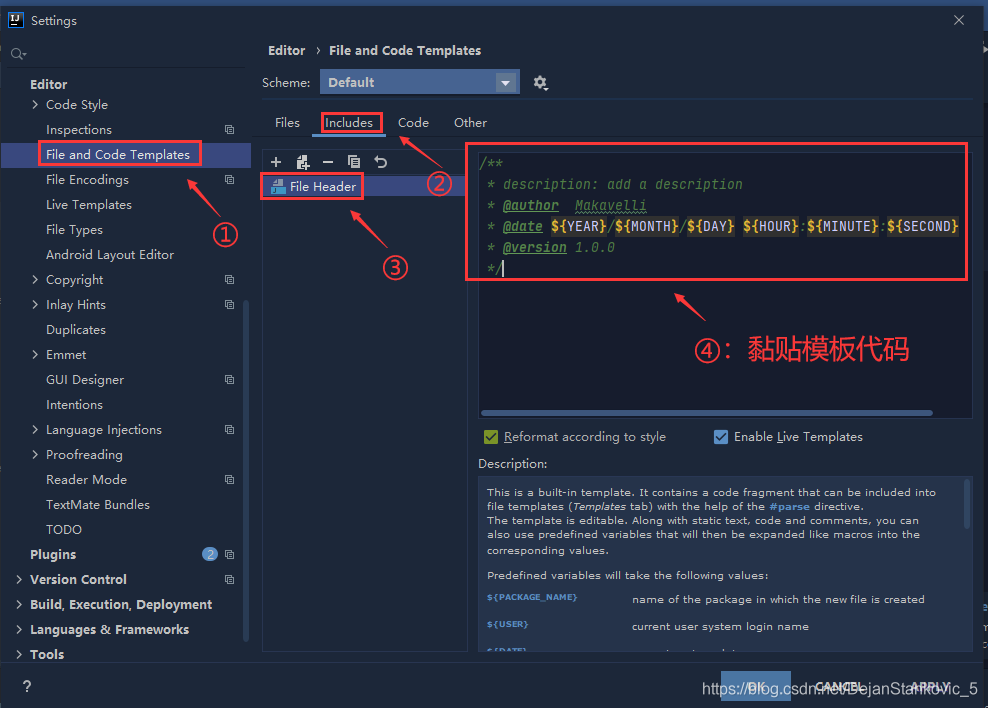
Task: Open the Intentions settings page
Action: pyautogui.click(x=74, y=404)
